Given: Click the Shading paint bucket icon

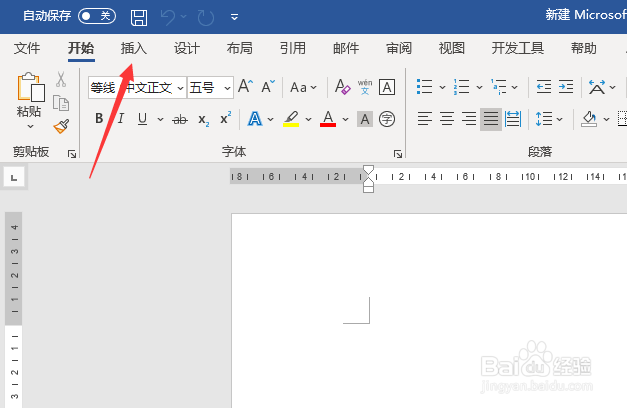Looking at the screenshot, I should click(x=589, y=119).
